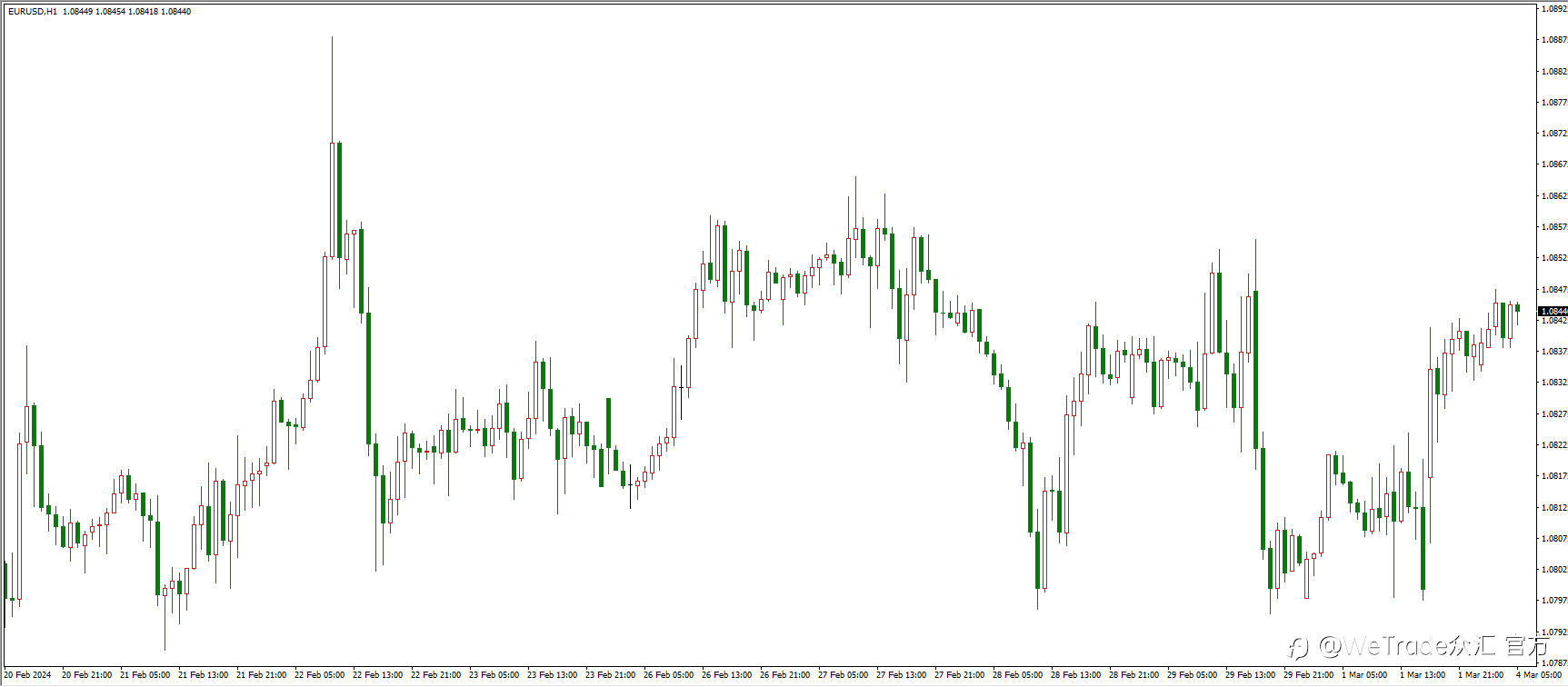Screen dimensions: 1568x687
Task: Click the 21 Feb 05:00 time label
Action: point(145,675)
